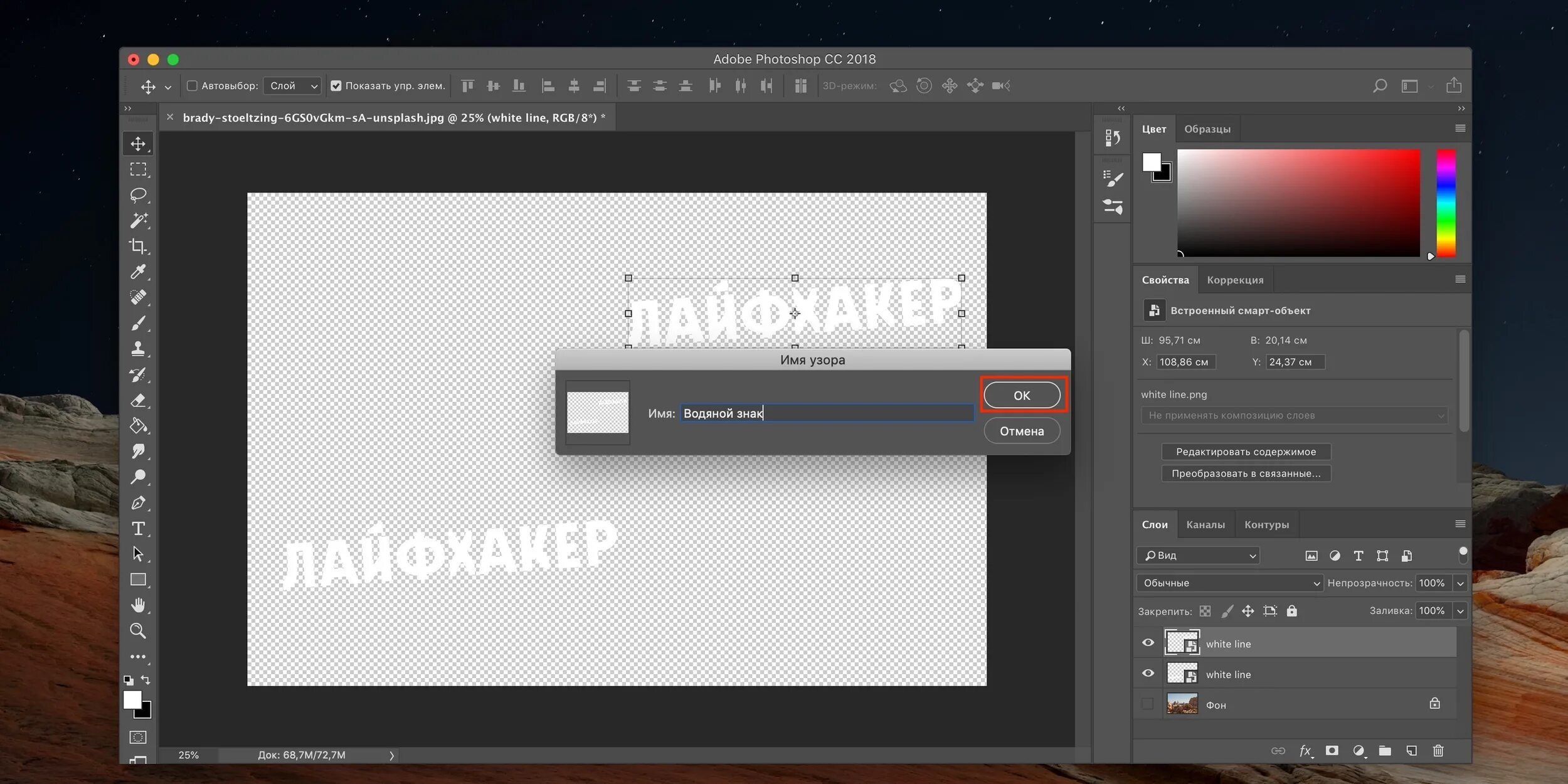Uncheck Показать упр. элем. checkbox

click(336, 86)
